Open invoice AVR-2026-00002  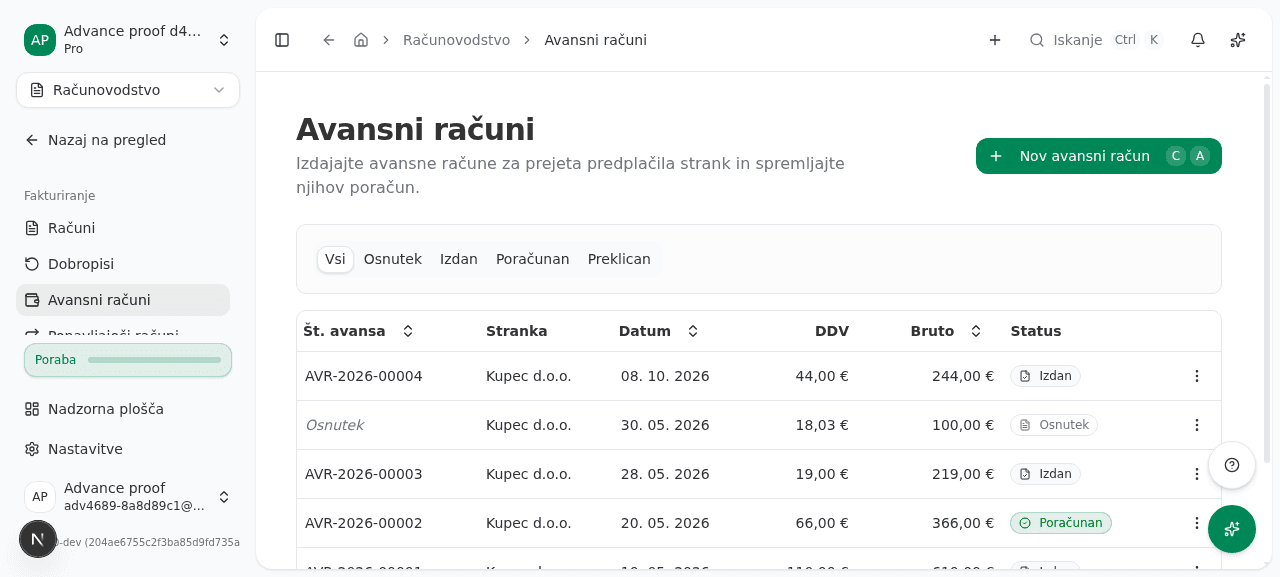pos(364,523)
